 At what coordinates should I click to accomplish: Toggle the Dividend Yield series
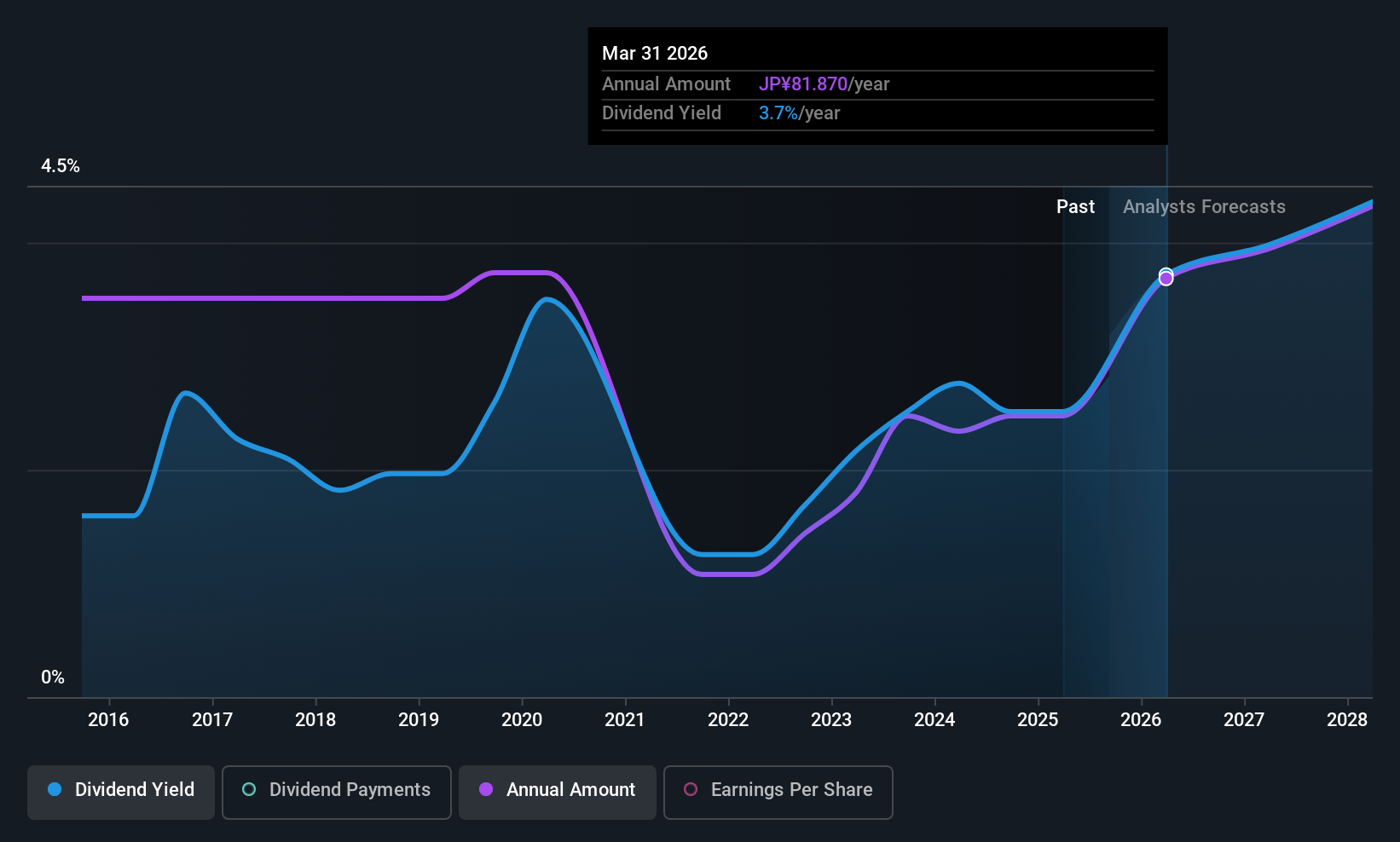[x=121, y=792]
